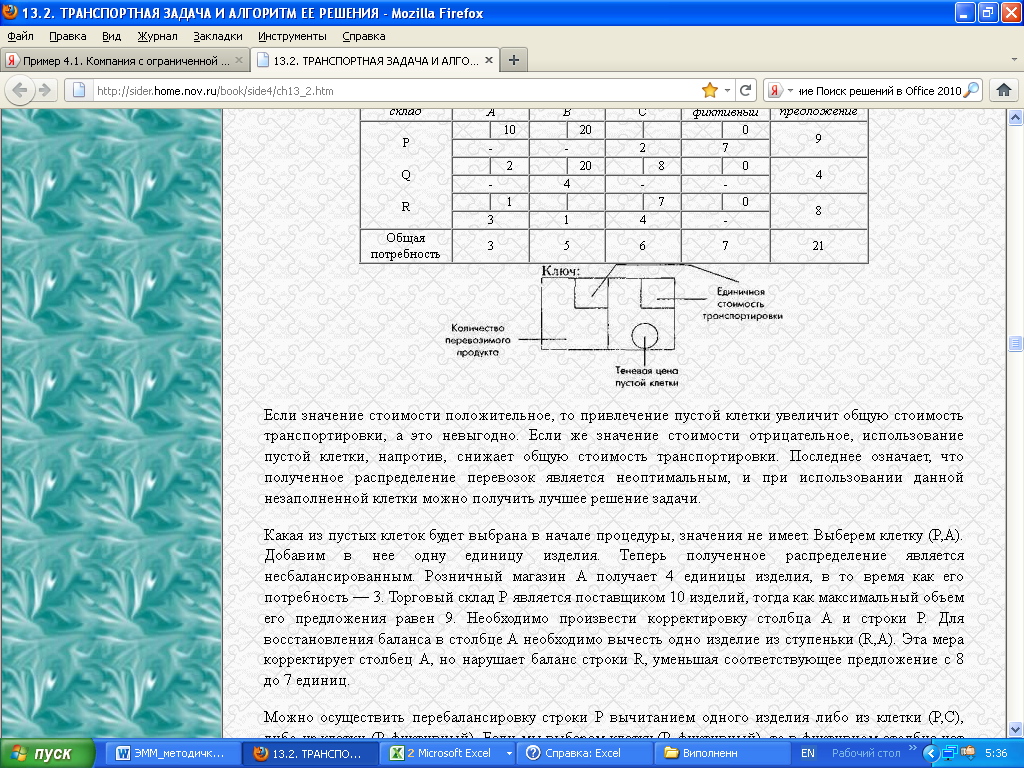This screenshot has width=1024, height=768.
Task: Go back to the previous page
Action: (20, 90)
